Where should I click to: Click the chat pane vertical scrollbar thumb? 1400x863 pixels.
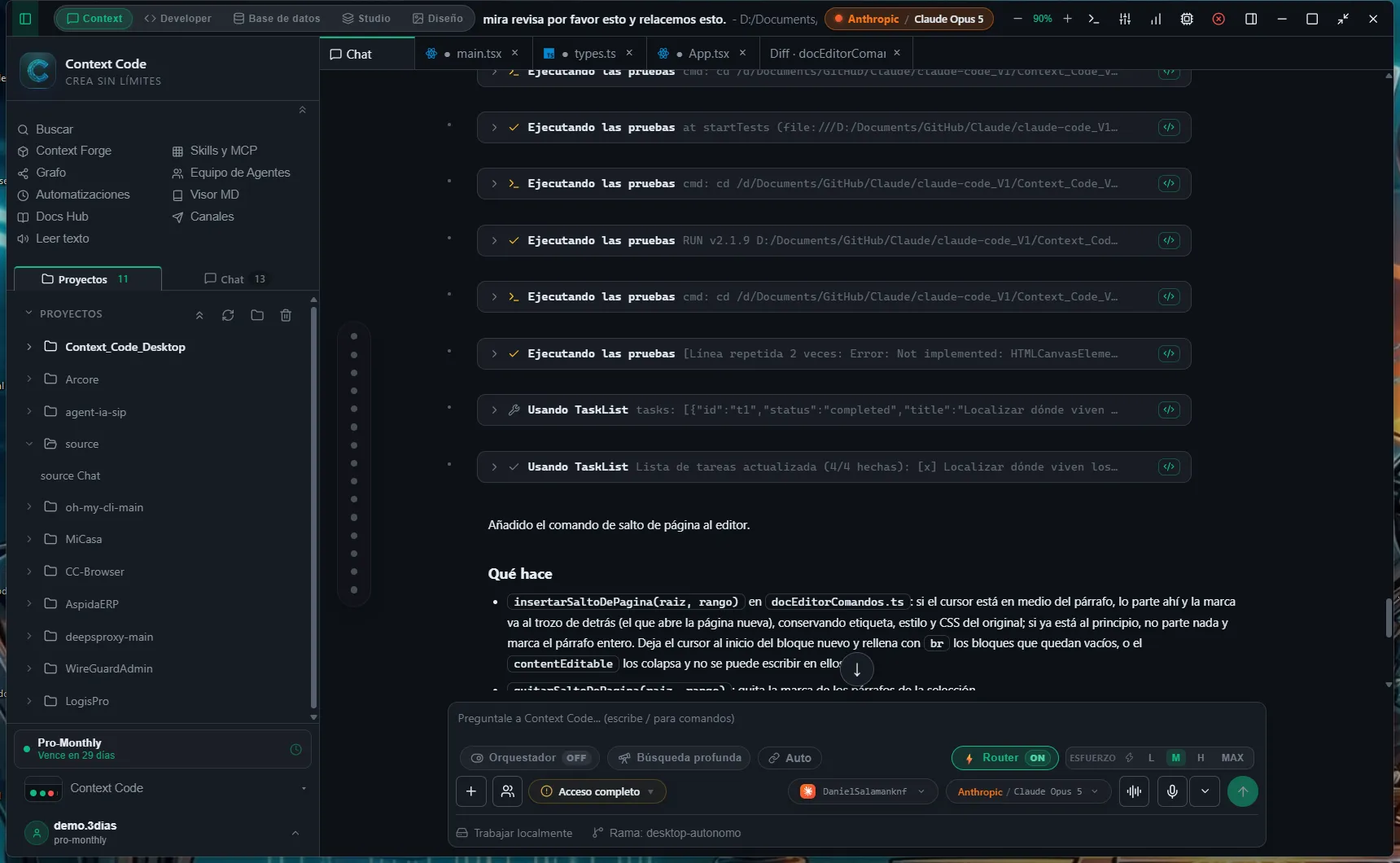click(1389, 618)
